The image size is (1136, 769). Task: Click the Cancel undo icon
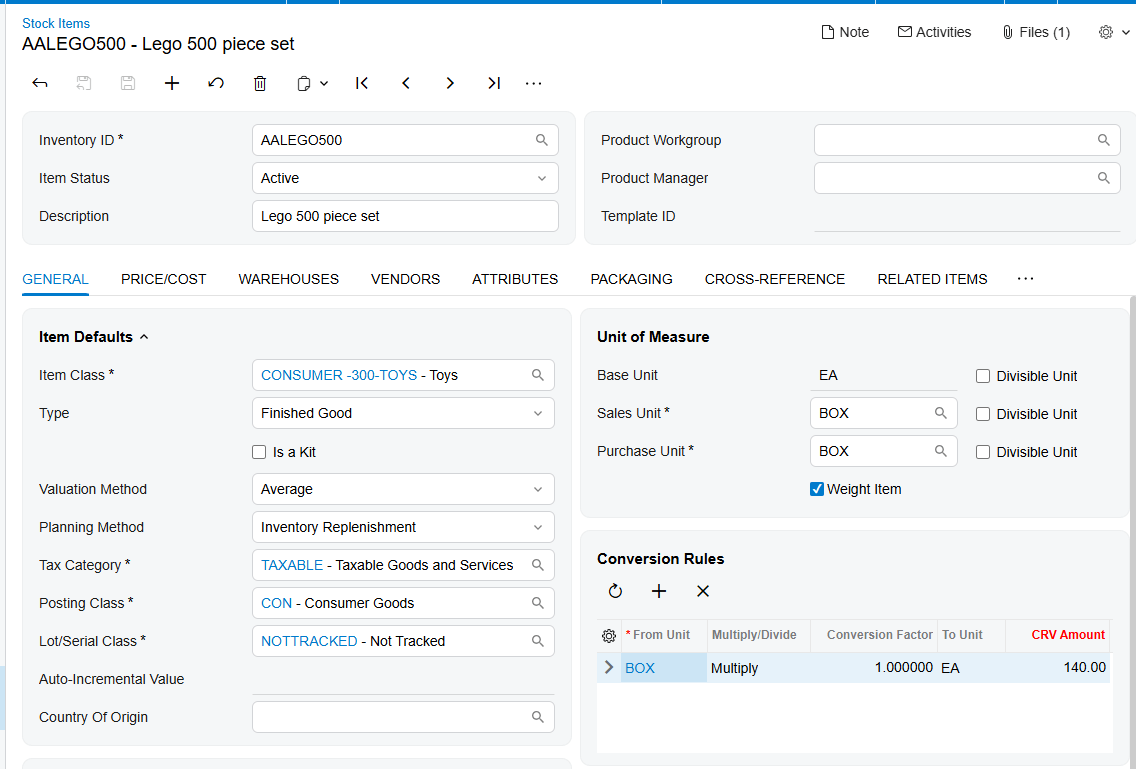pyautogui.click(x=216, y=83)
